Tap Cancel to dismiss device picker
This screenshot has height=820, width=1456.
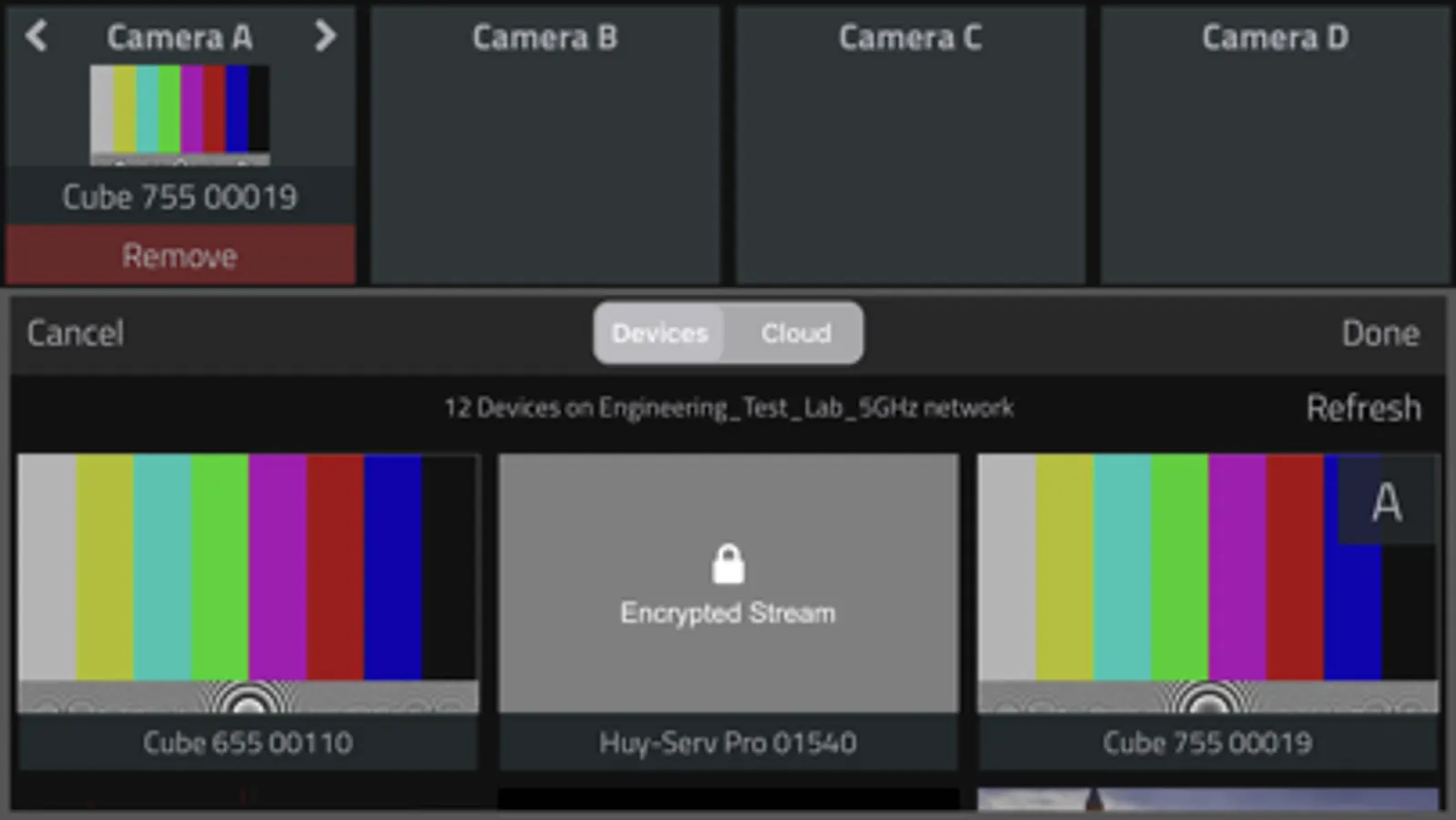pyautogui.click(x=76, y=333)
